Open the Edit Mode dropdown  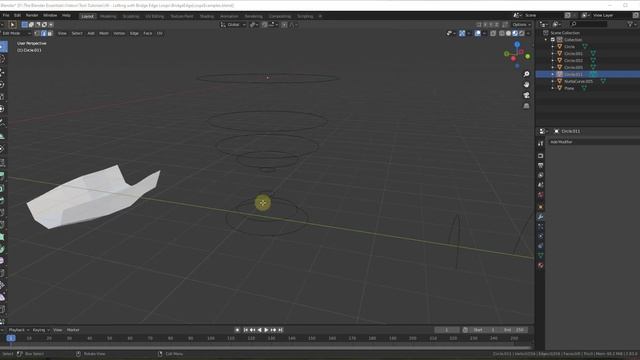(x=16, y=33)
